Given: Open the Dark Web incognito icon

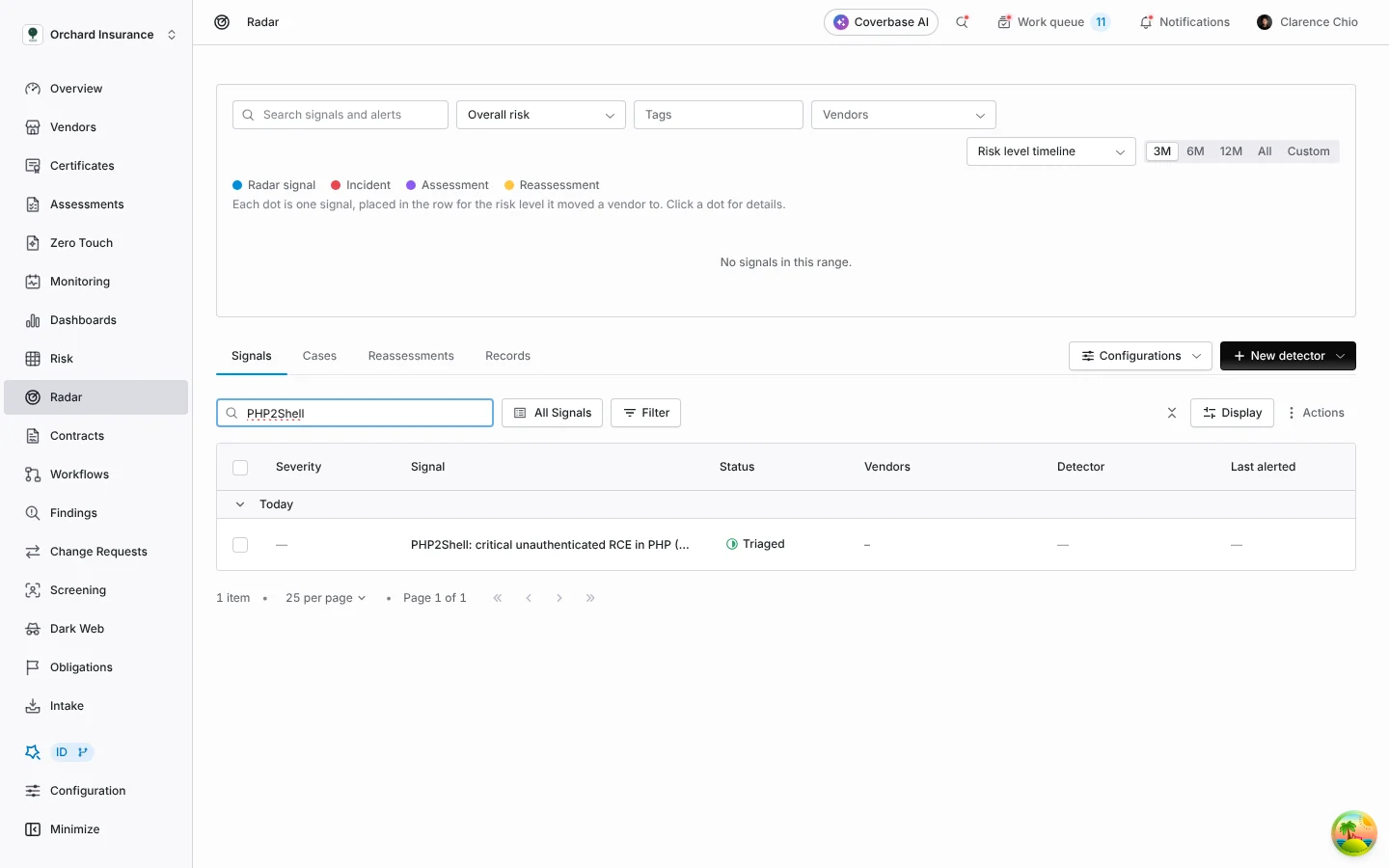Looking at the screenshot, I should pyautogui.click(x=33, y=629).
